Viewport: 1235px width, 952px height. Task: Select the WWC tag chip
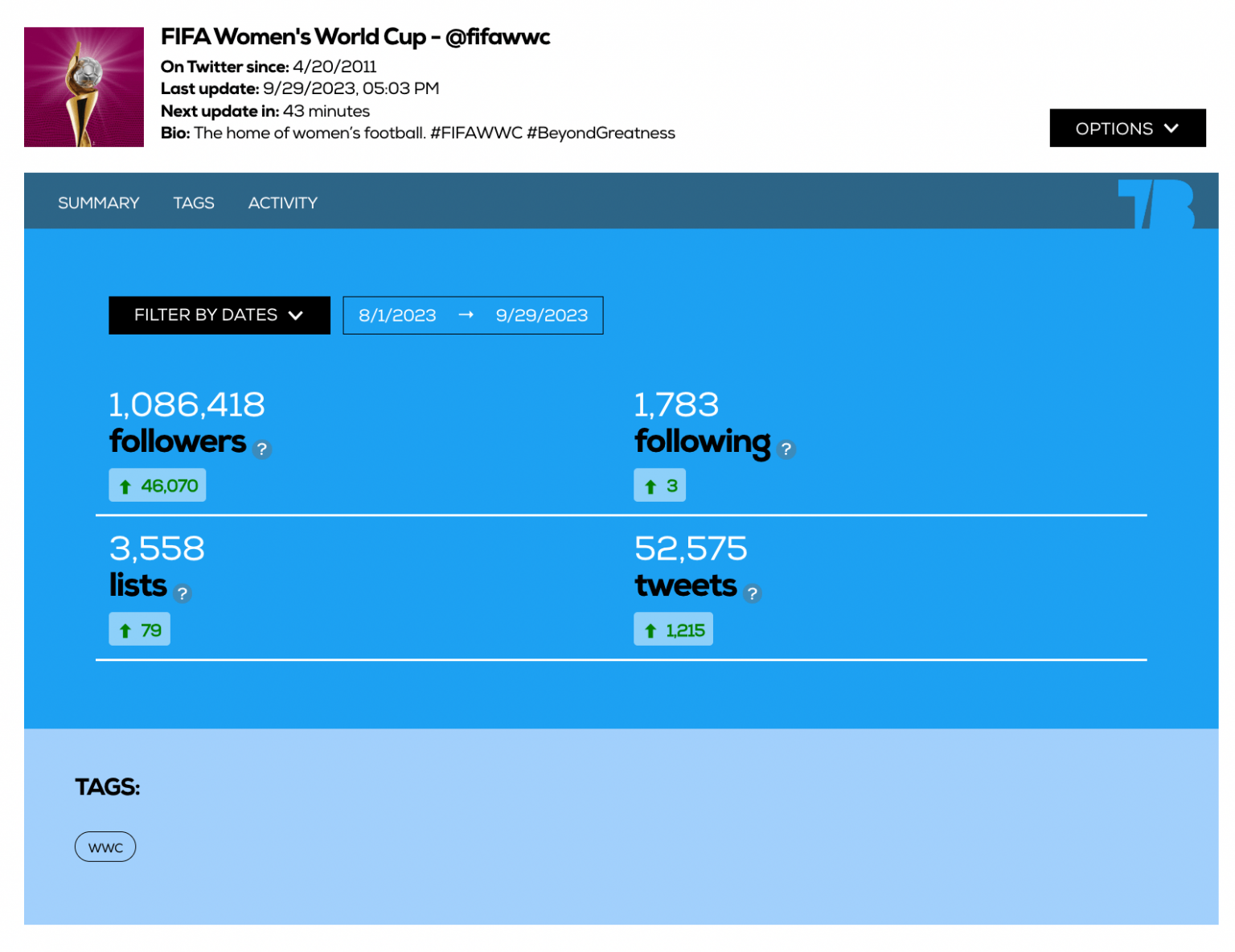coord(105,847)
